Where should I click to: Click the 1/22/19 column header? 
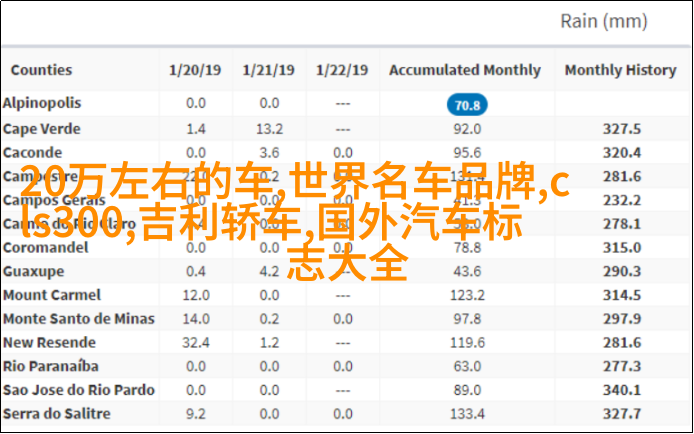click(342, 70)
